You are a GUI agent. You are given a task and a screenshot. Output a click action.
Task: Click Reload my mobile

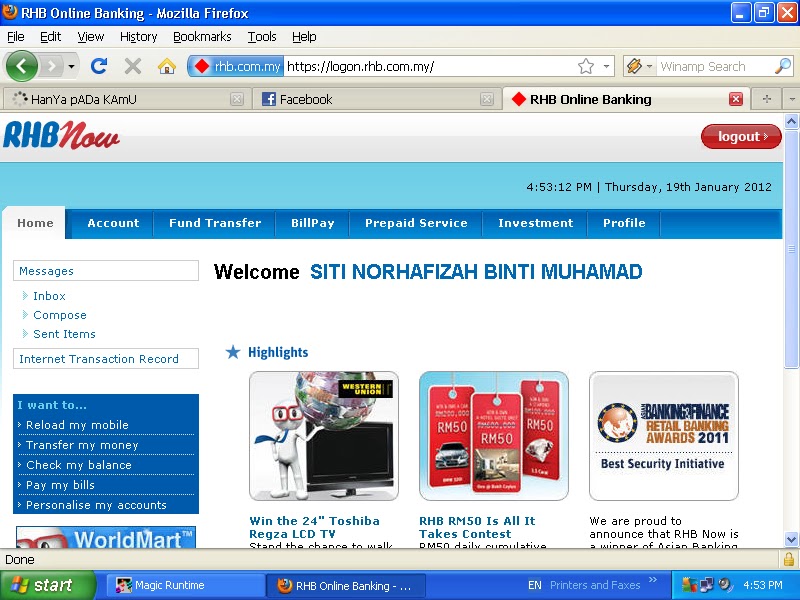[77, 425]
